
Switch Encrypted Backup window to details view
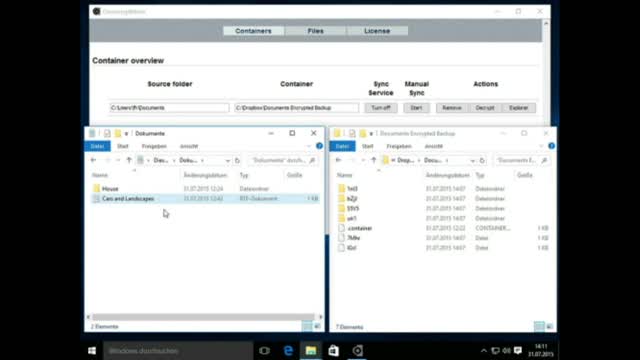pos(539,326)
